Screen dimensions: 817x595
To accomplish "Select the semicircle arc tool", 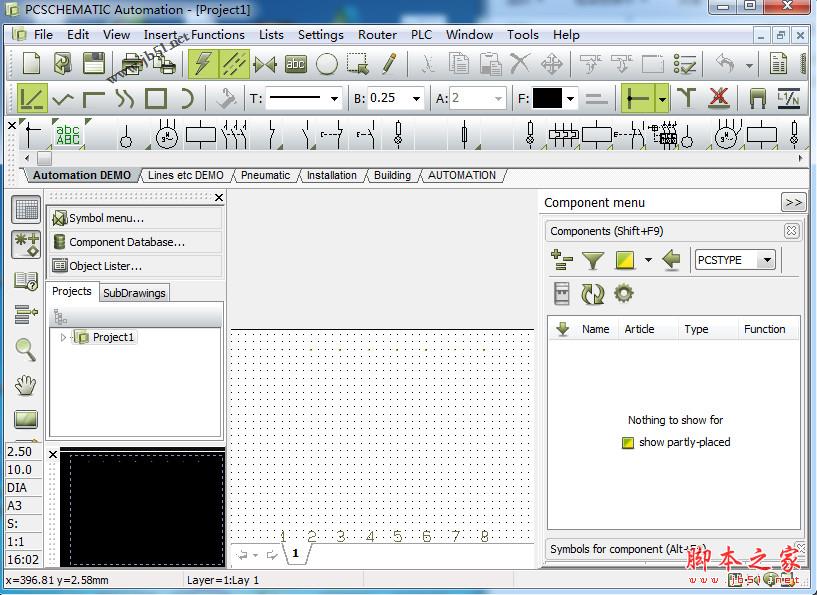I will tap(187, 98).
